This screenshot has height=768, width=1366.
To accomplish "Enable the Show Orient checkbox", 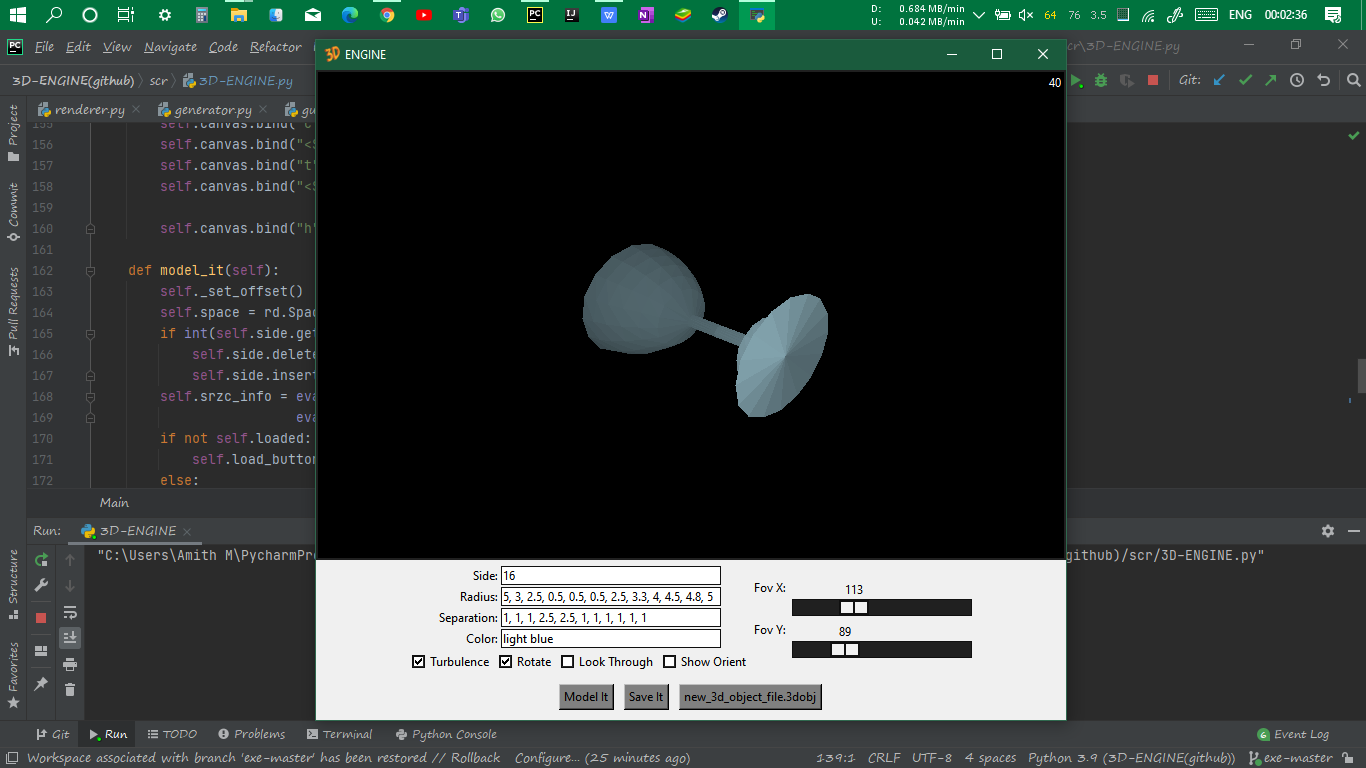I will point(669,662).
